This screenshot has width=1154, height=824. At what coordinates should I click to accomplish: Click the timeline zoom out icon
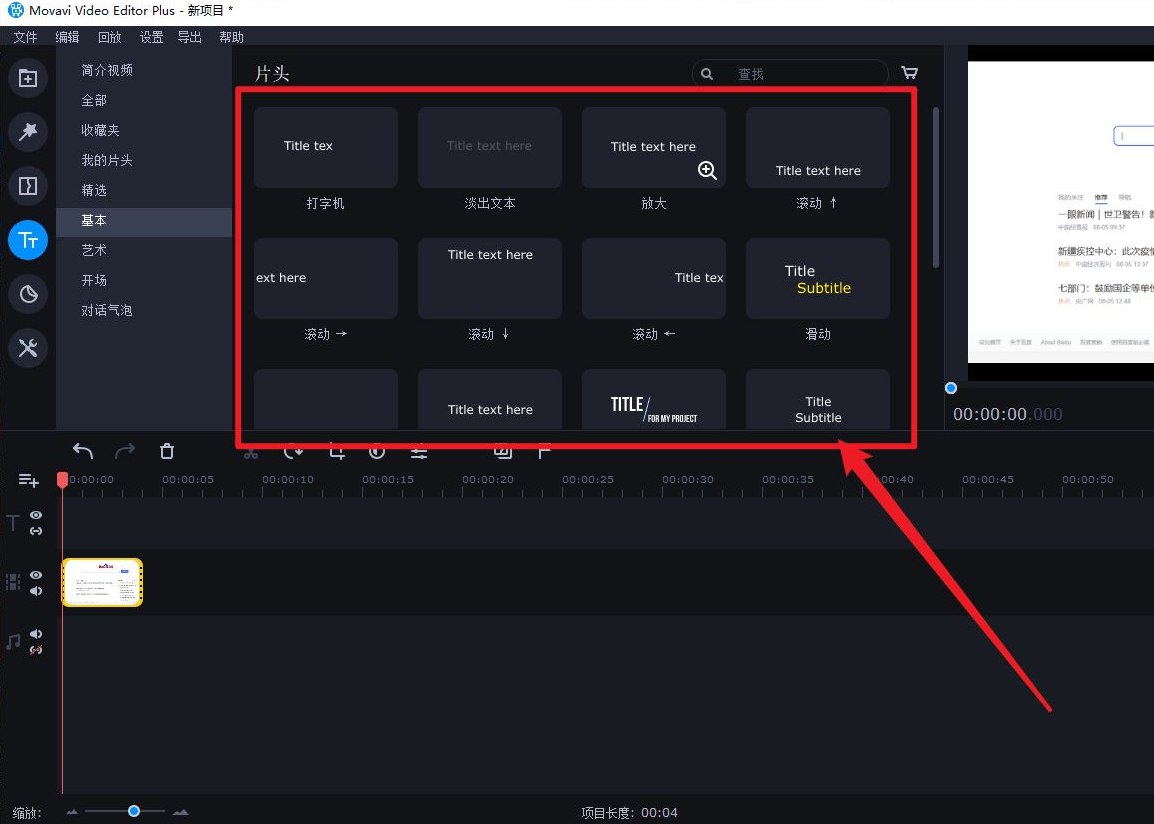click(x=72, y=812)
